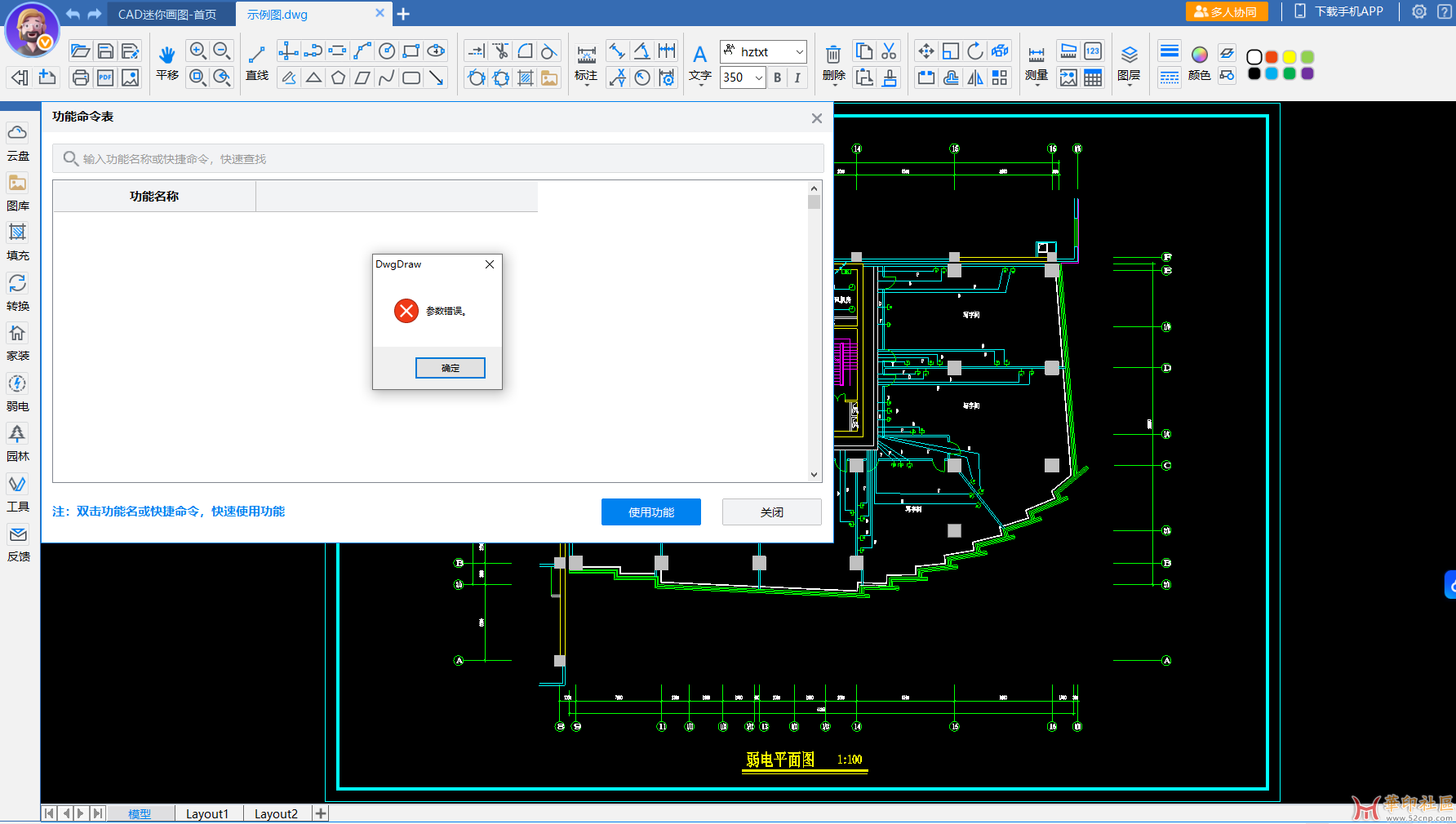Viewport: 1456px width, 824px height.
Task: Choose the triangle shape tool
Action: click(x=313, y=78)
